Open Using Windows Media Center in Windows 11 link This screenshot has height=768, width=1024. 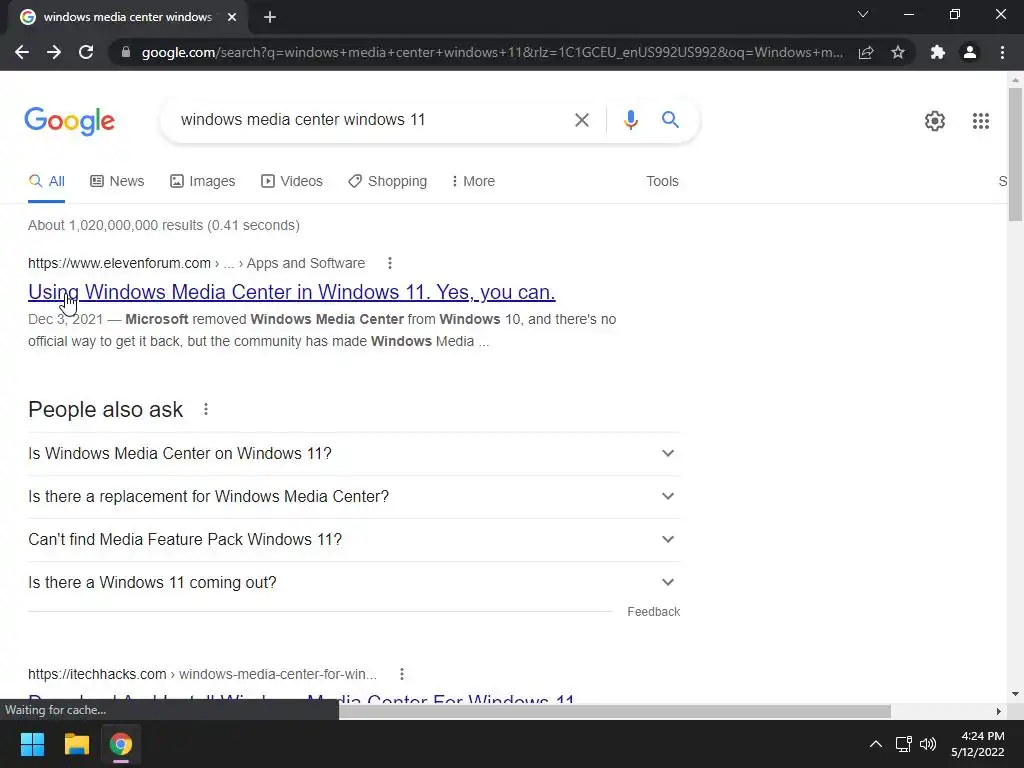click(291, 292)
